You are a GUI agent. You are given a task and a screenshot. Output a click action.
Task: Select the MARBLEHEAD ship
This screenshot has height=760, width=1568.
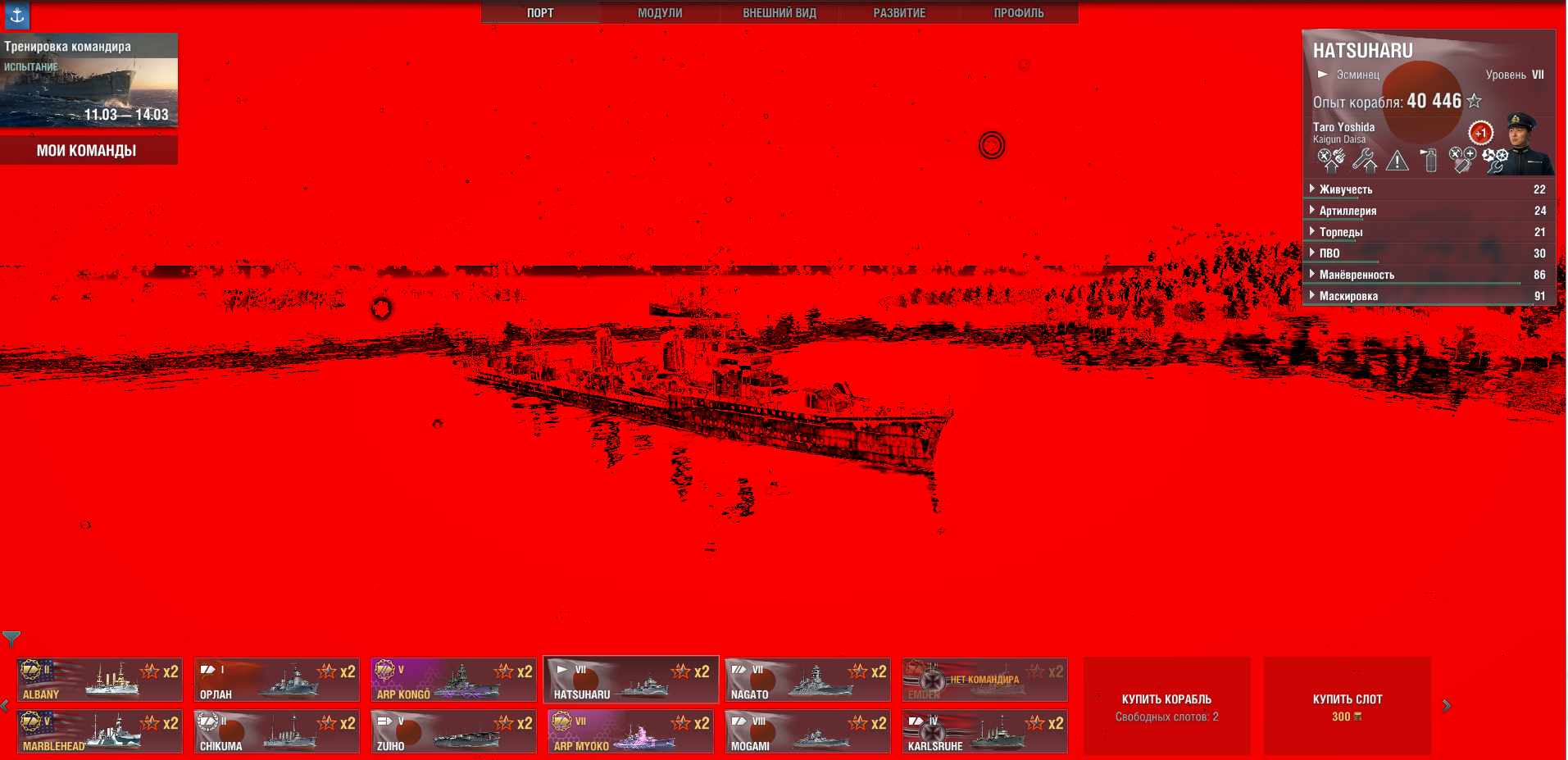[x=100, y=731]
